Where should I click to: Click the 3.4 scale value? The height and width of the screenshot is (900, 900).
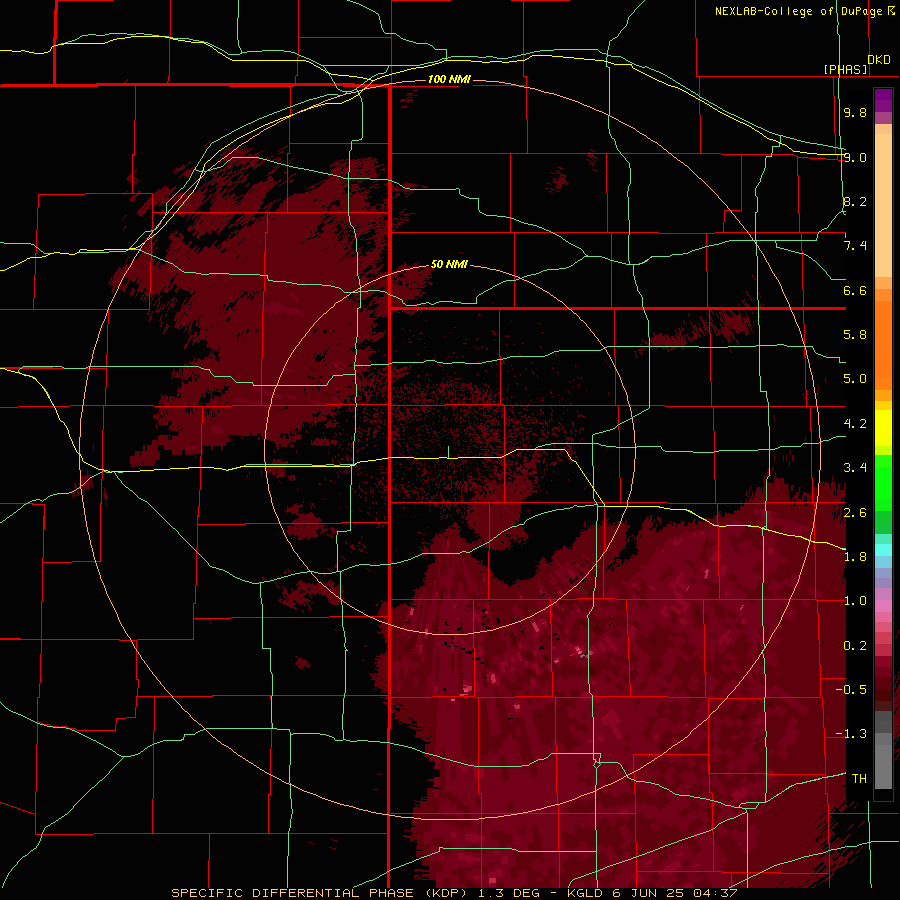[855, 468]
